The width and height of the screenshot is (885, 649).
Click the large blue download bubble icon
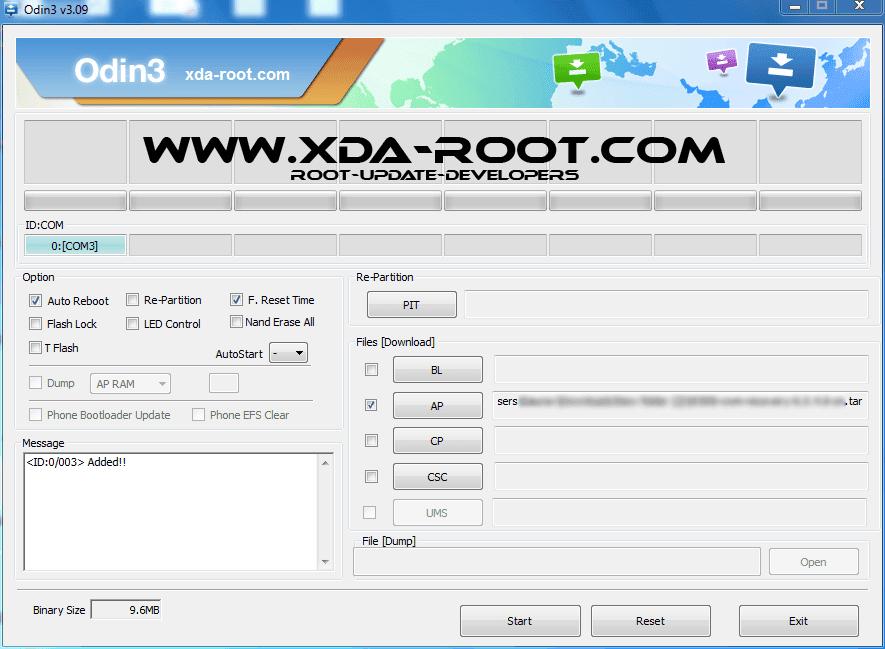point(780,69)
